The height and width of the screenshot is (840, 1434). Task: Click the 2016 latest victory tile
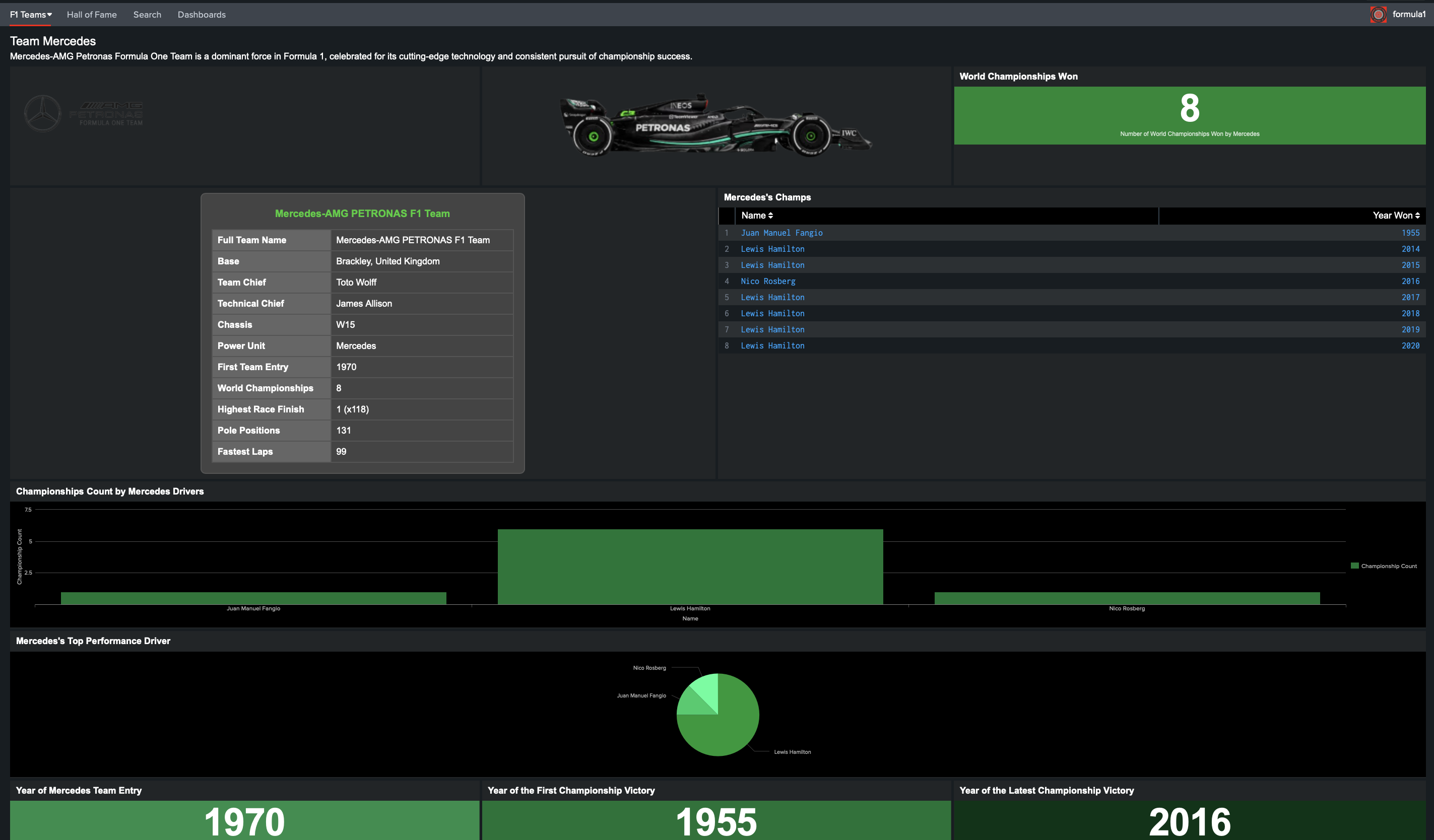[1189, 821]
